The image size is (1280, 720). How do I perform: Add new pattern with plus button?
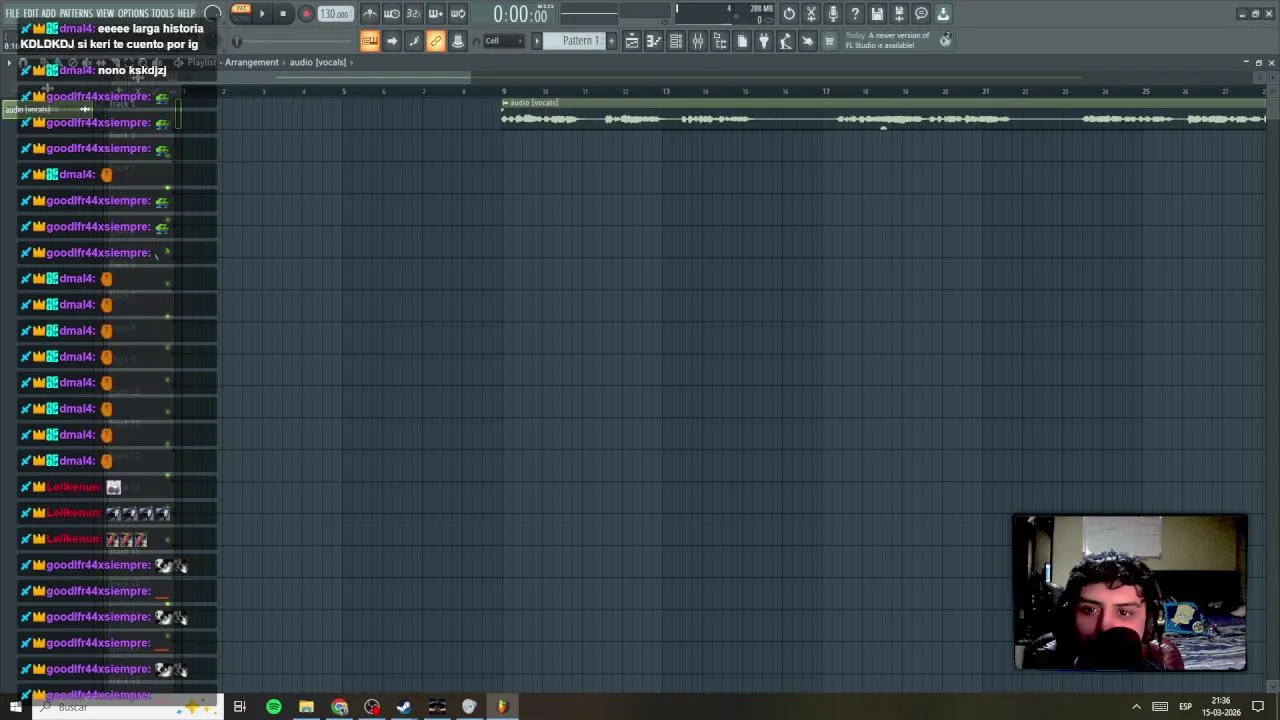tap(611, 41)
